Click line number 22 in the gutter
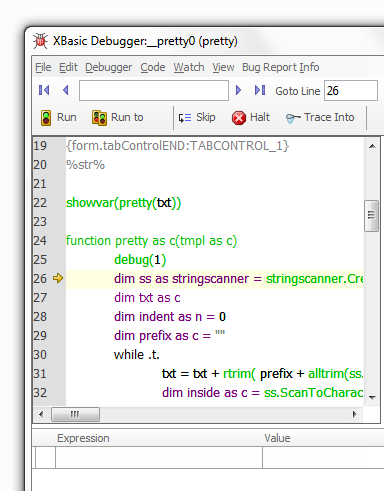The width and height of the screenshot is (384, 491). [x=40, y=203]
